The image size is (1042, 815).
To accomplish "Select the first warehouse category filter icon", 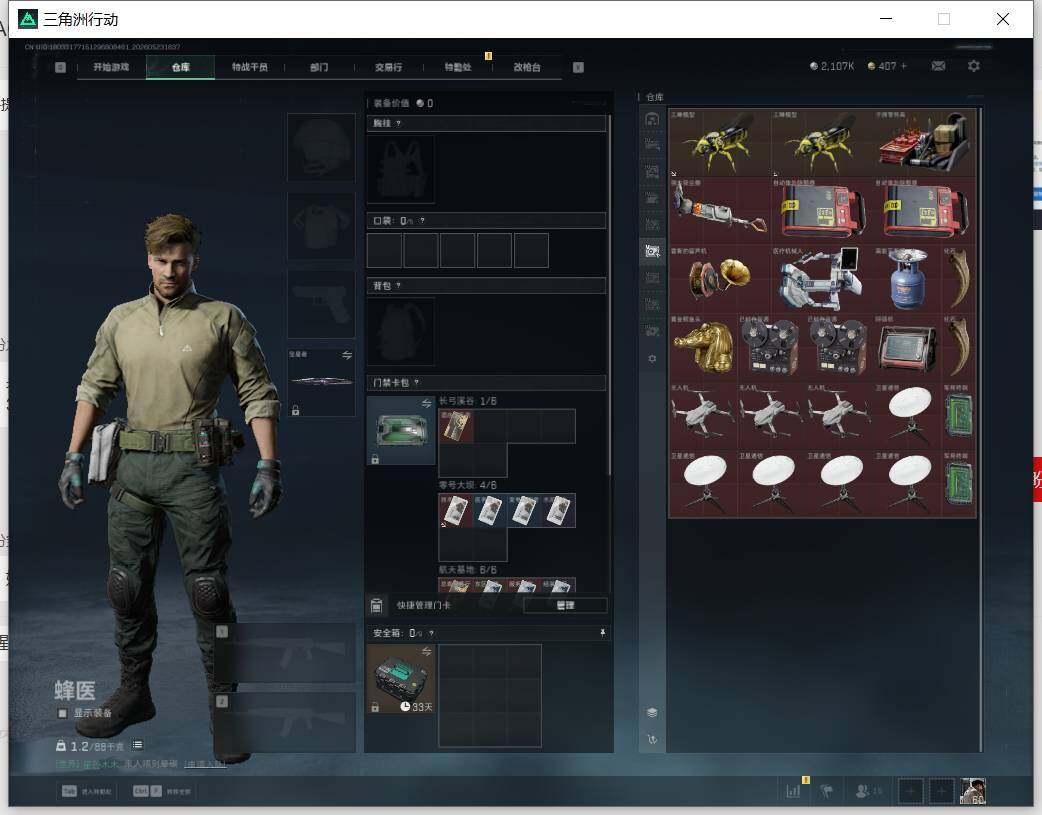I will (x=652, y=119).
